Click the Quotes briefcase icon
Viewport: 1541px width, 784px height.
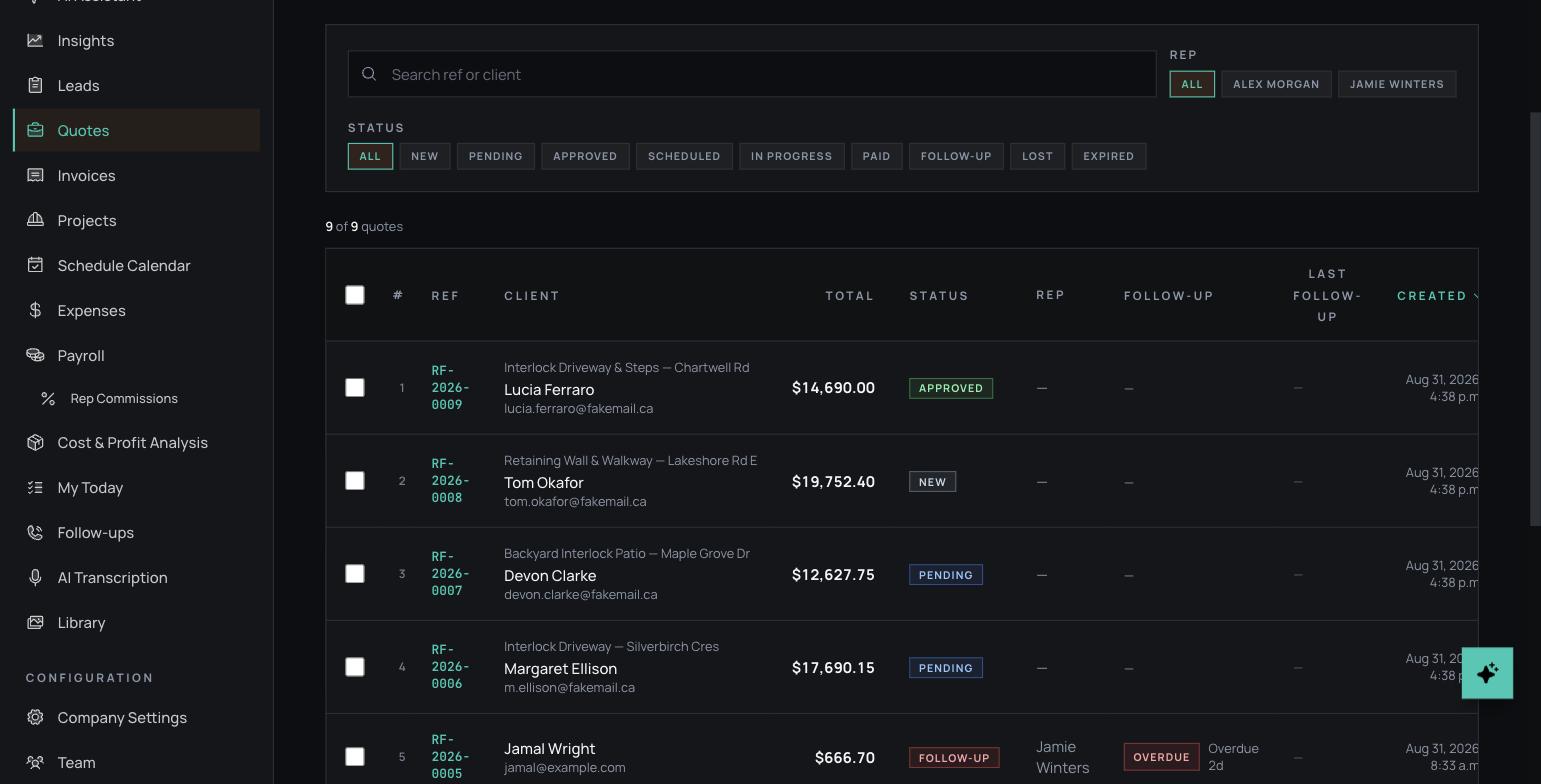pyautogui.click(x=35, y=131)
